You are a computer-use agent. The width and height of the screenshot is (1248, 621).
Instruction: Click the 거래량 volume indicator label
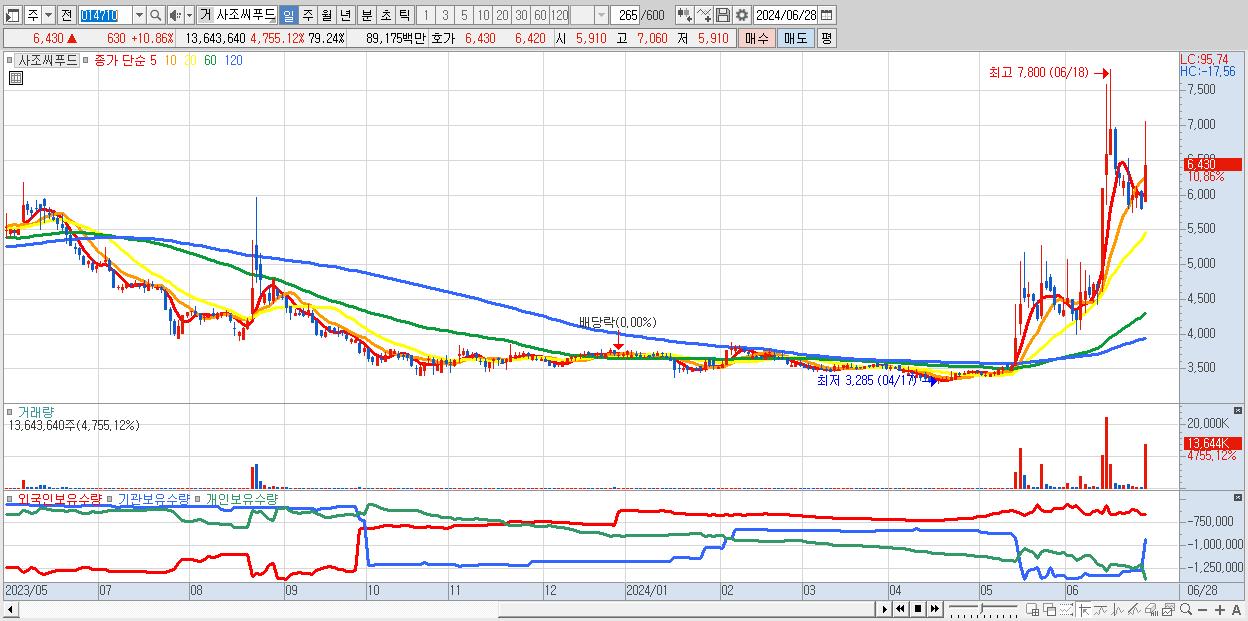[35, 411]
